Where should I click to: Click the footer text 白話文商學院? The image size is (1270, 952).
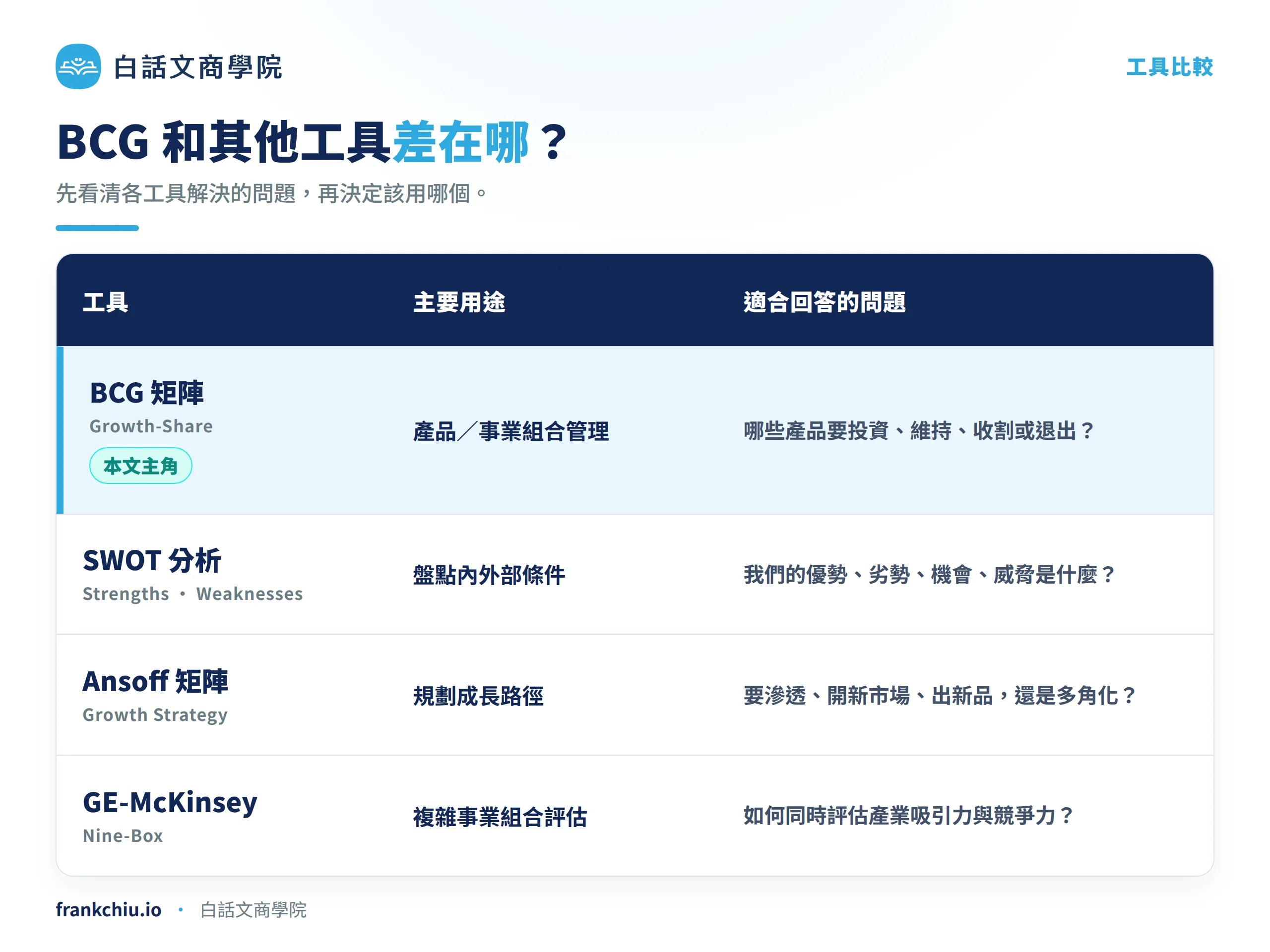(x=253, y=910)
